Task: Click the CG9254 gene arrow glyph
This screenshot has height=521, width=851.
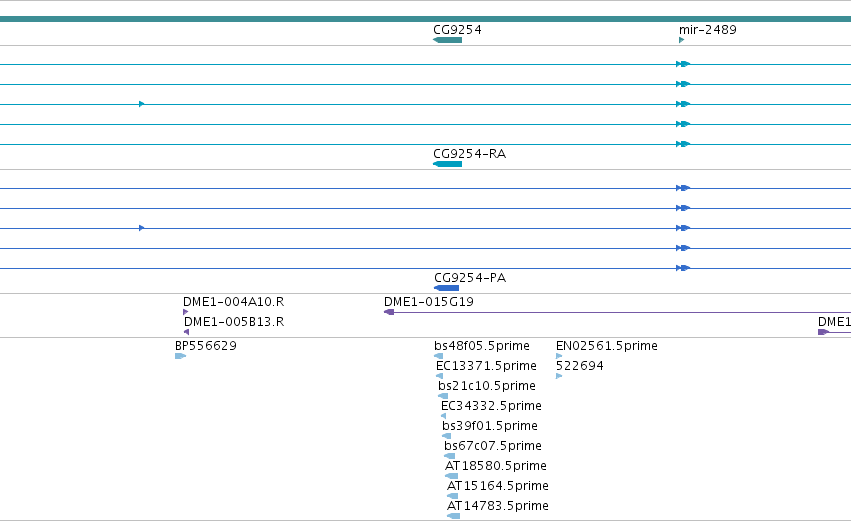Action: click(x=447, y=40)
